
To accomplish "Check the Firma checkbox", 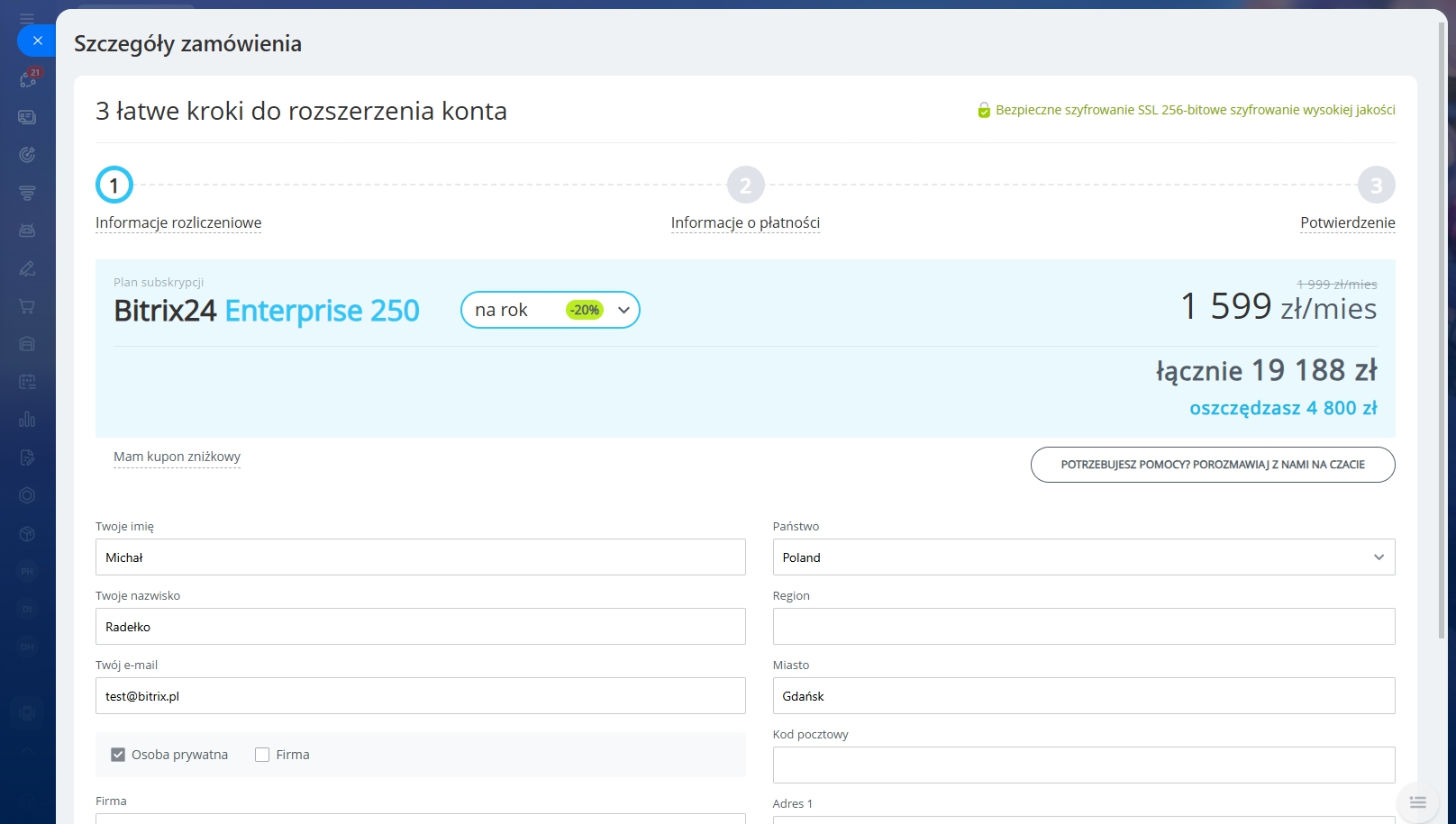I will 262,755.
